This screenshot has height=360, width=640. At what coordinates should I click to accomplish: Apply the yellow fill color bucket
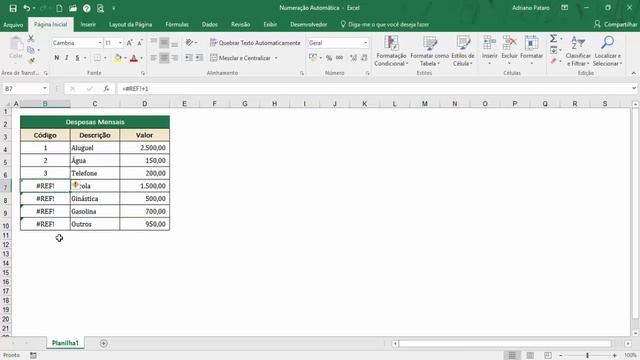coord(118,58)
